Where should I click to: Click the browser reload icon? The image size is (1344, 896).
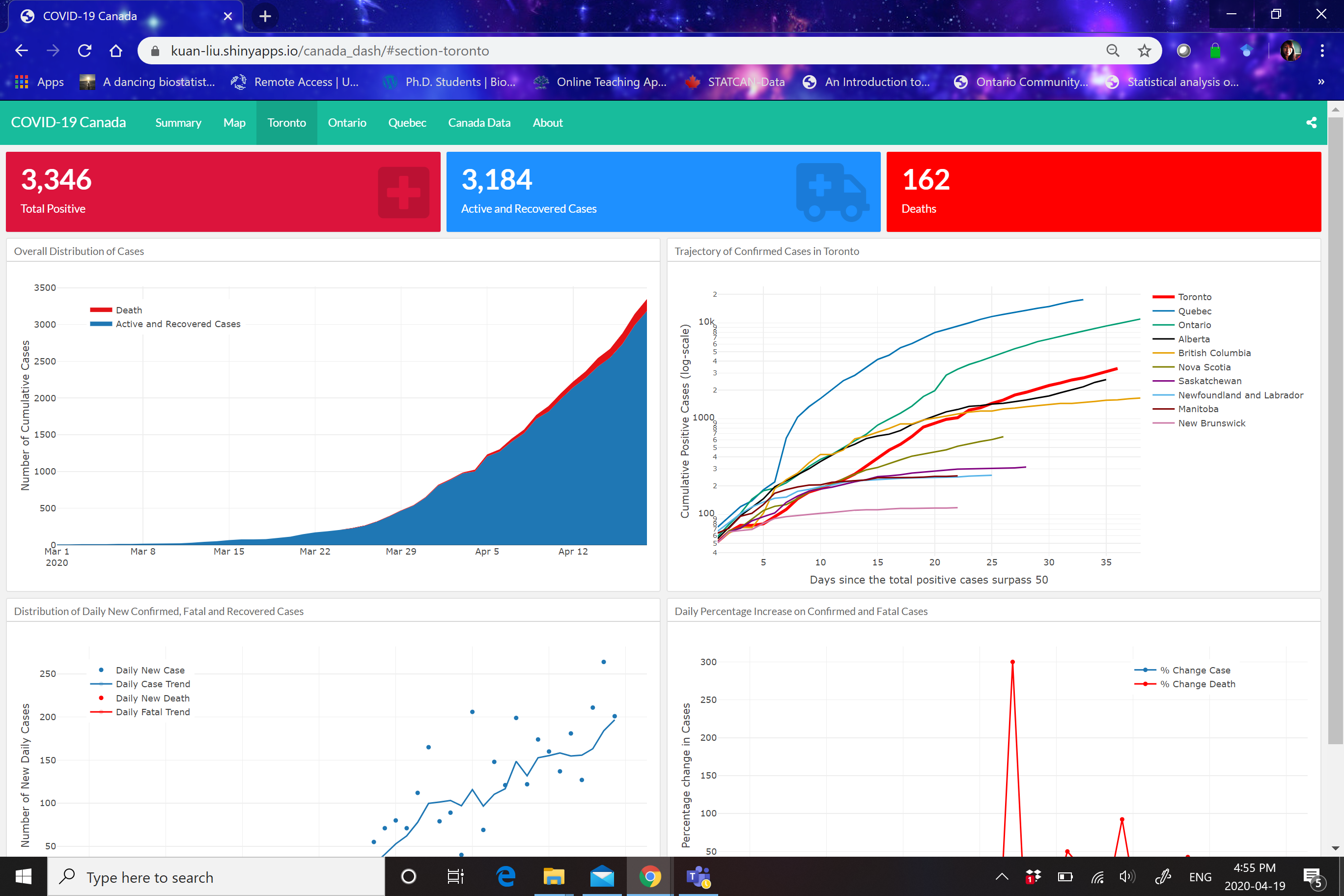pyautogui.click(x=84, y=51)
